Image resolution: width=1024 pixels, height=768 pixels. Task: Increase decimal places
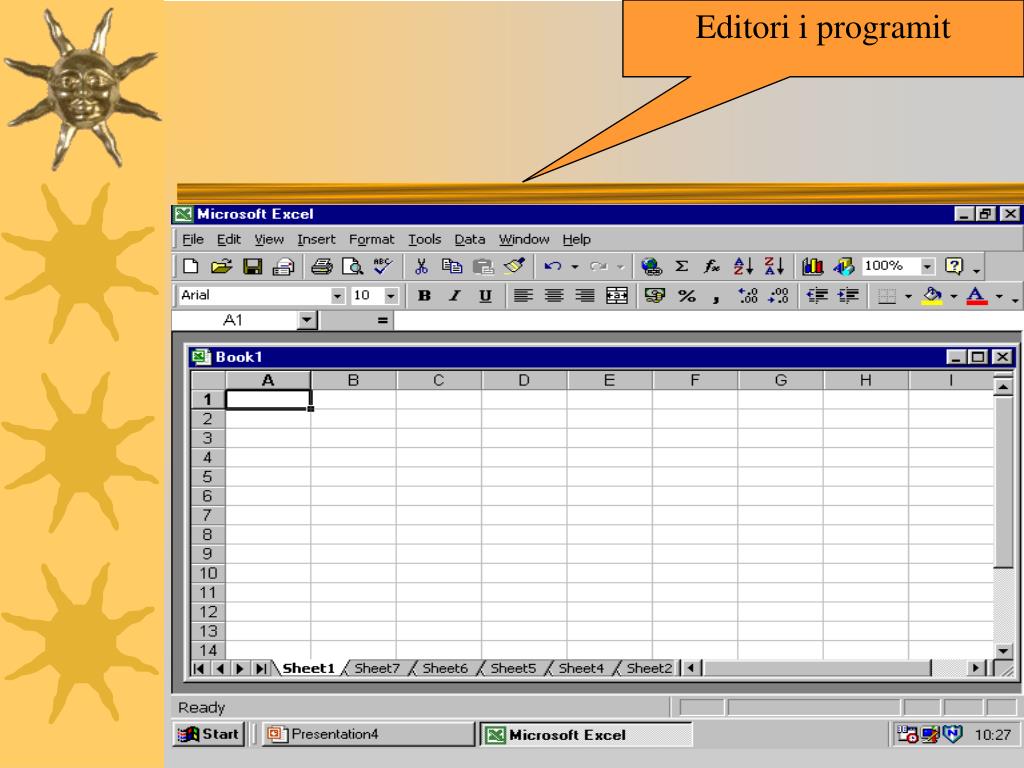click(x=747, y=296)
